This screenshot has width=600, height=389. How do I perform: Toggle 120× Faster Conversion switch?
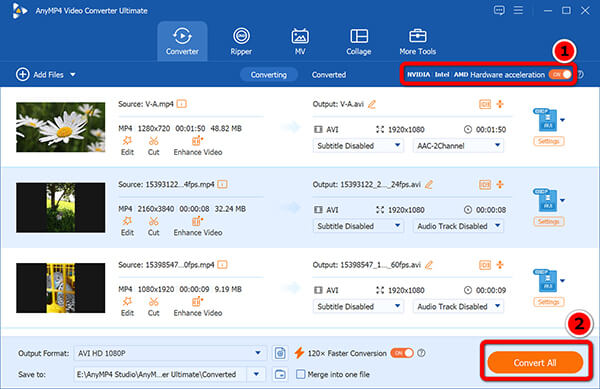pos(402,353)
